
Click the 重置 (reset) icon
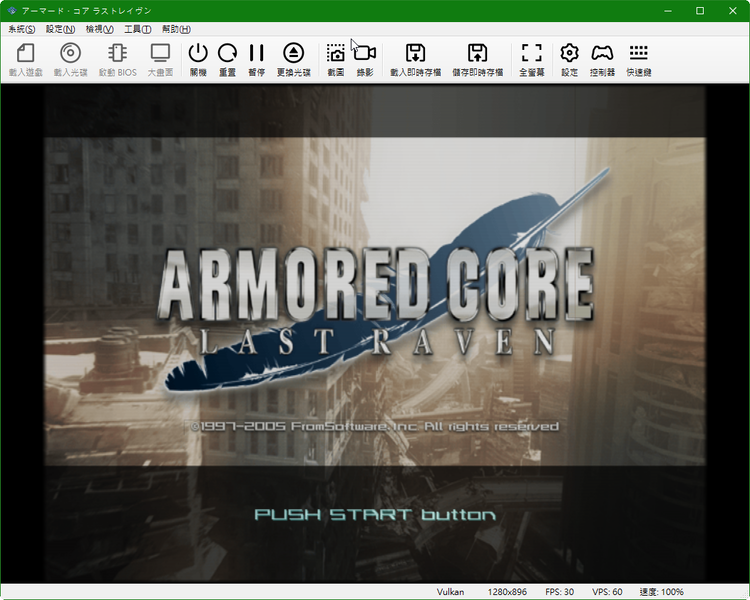tap(227, 59)
